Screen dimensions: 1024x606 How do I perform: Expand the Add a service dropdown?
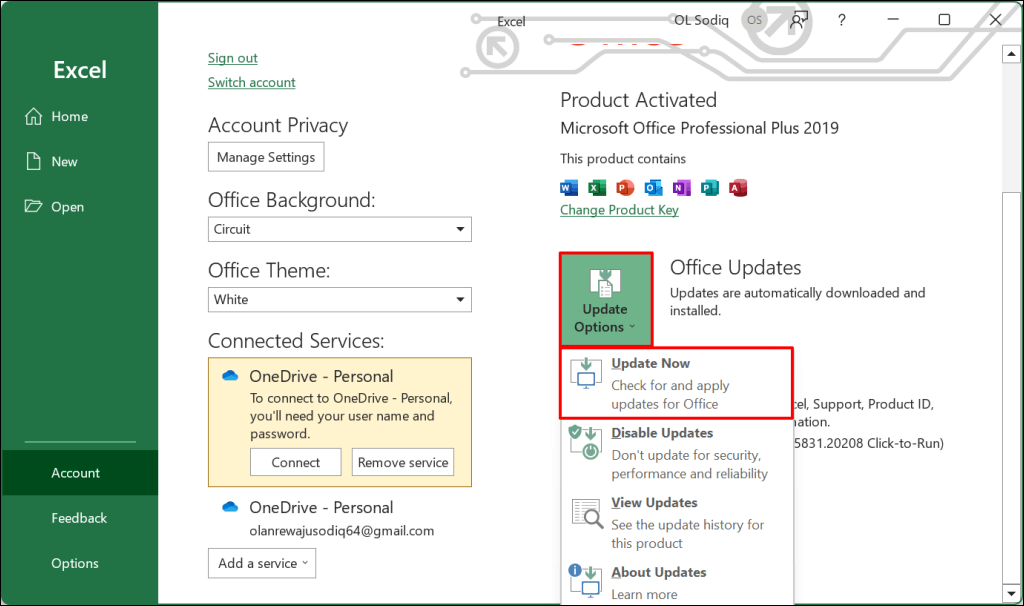point(262,563)
